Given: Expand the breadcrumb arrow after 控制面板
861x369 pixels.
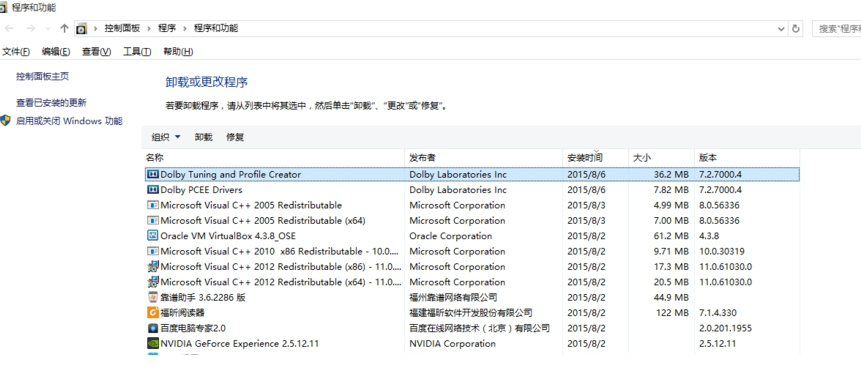Looking at the screenshot, I should [149, 29].
